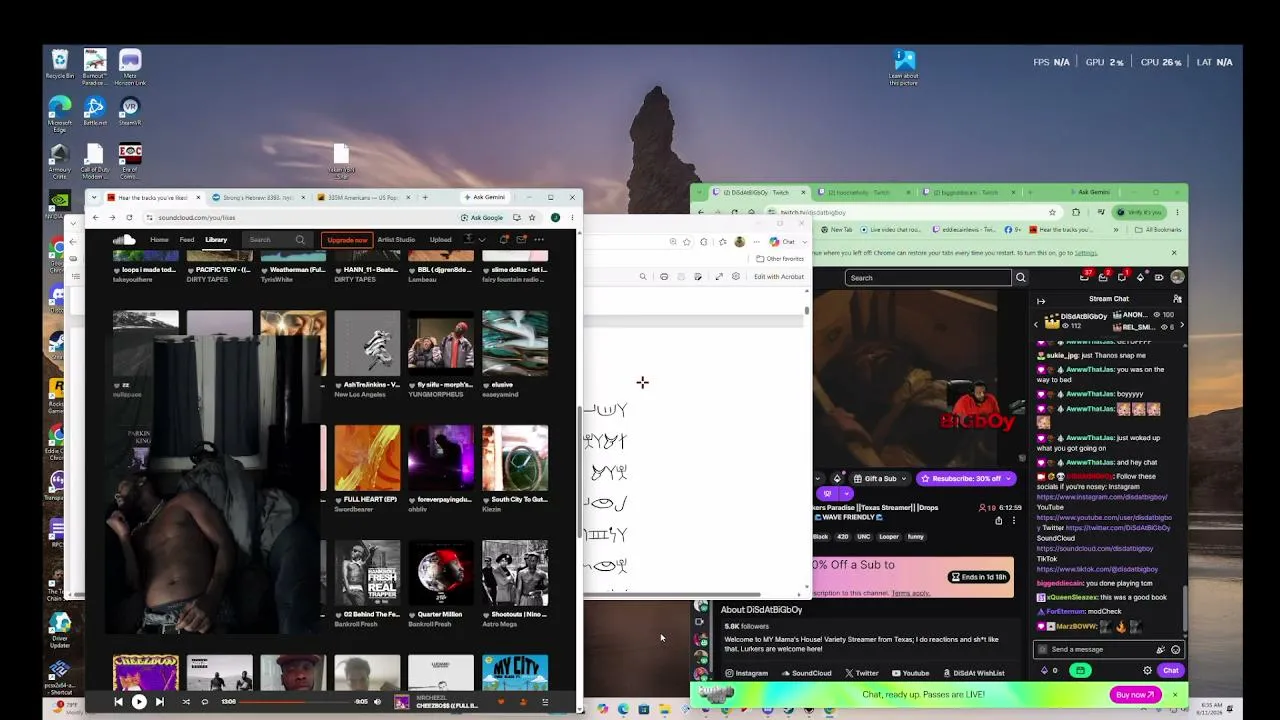Dismiss the Chrome restore tabs banner

[1174, 253]
